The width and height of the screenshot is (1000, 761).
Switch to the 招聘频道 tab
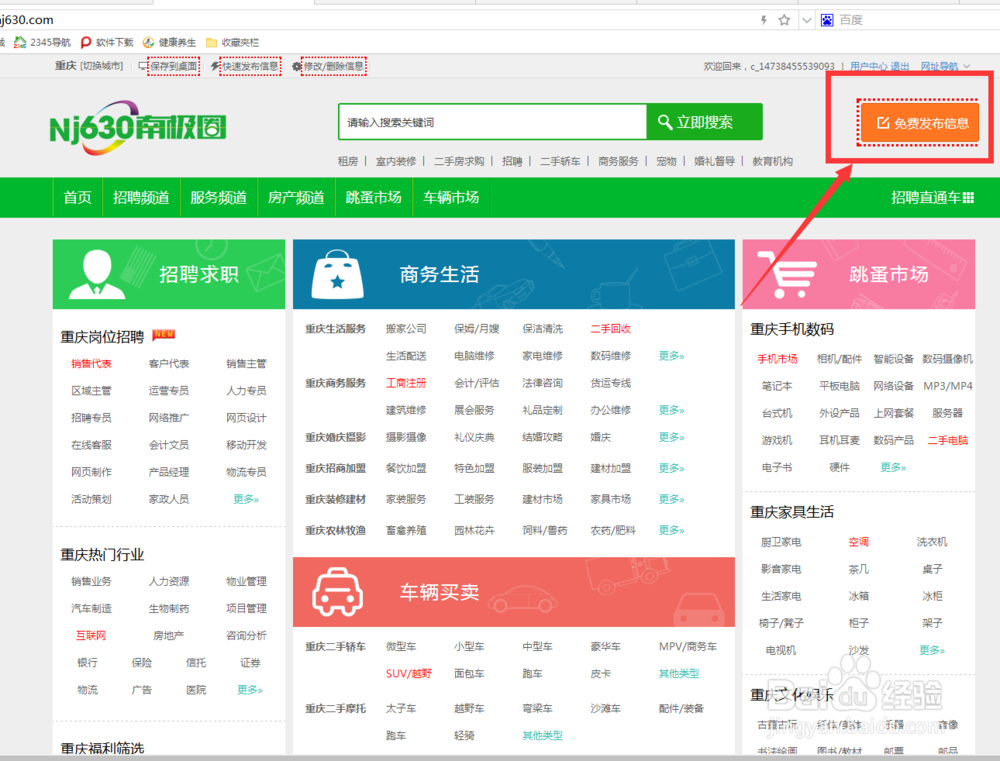point(140,197)
